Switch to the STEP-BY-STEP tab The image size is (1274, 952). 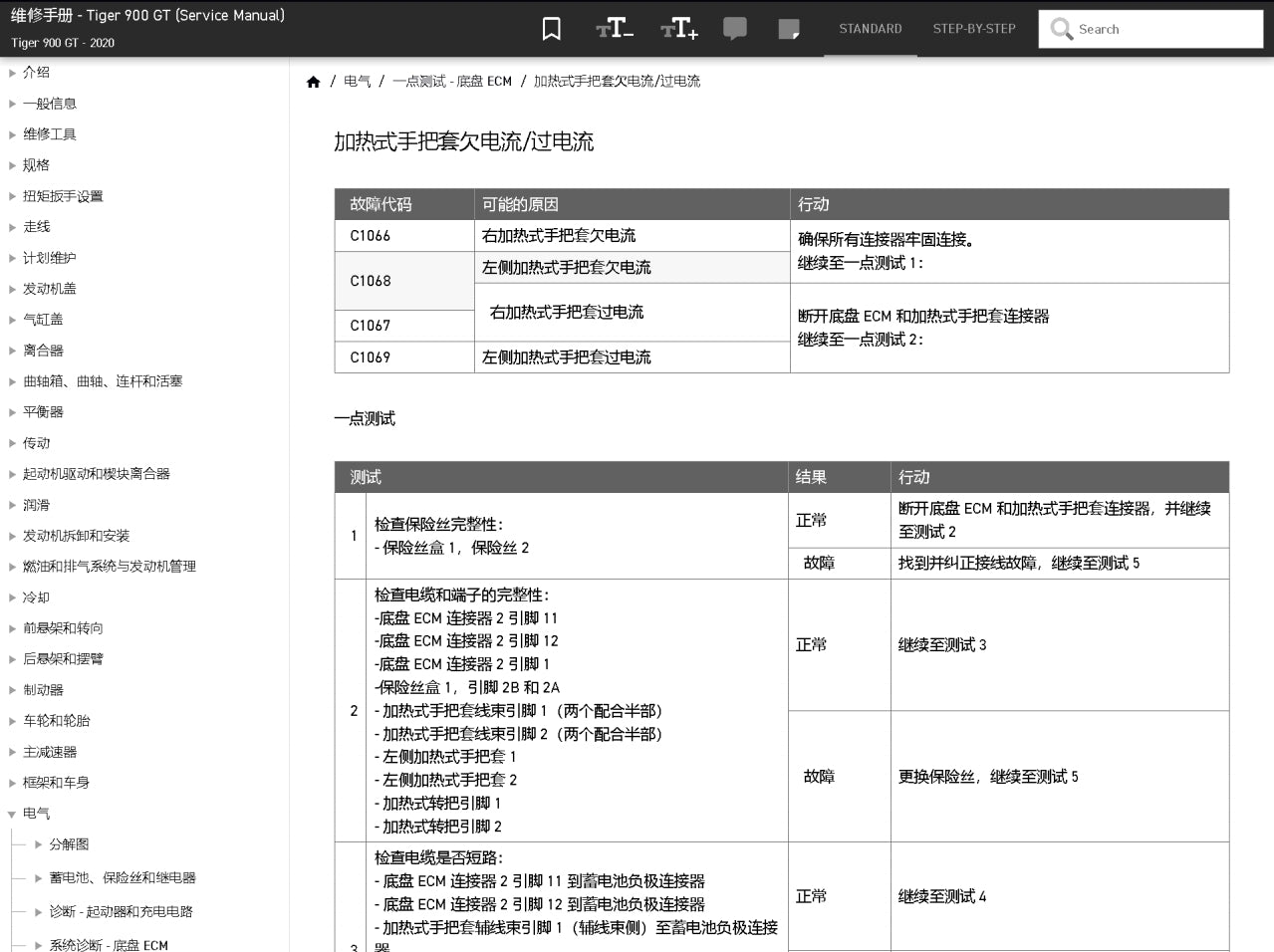coord(973,29)
